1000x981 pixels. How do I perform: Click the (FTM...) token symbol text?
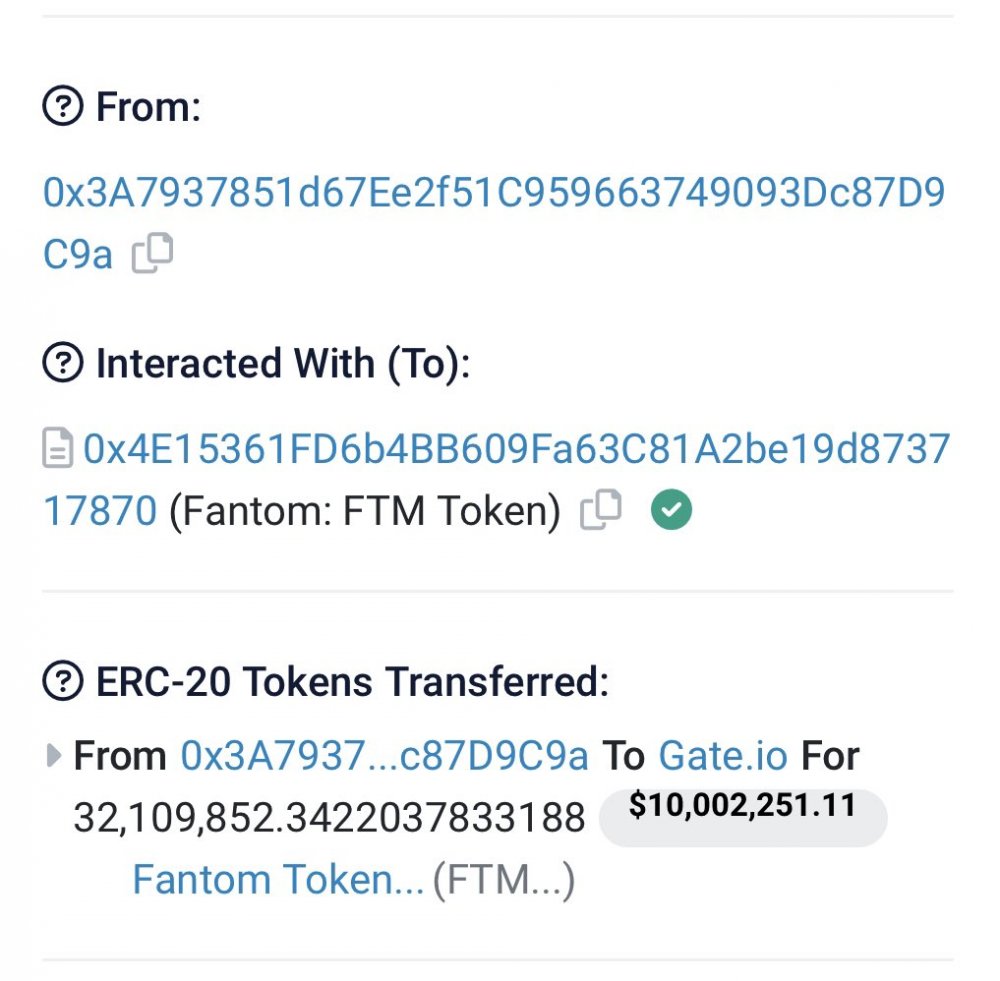504,880
